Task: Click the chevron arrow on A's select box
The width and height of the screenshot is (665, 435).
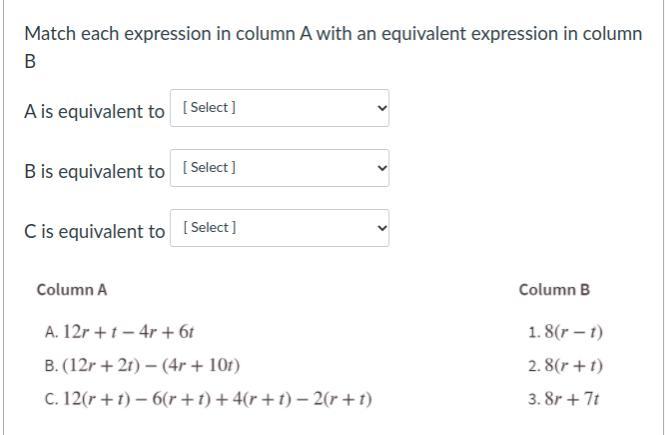Action: pyautogui.click(x=379, y=108)
